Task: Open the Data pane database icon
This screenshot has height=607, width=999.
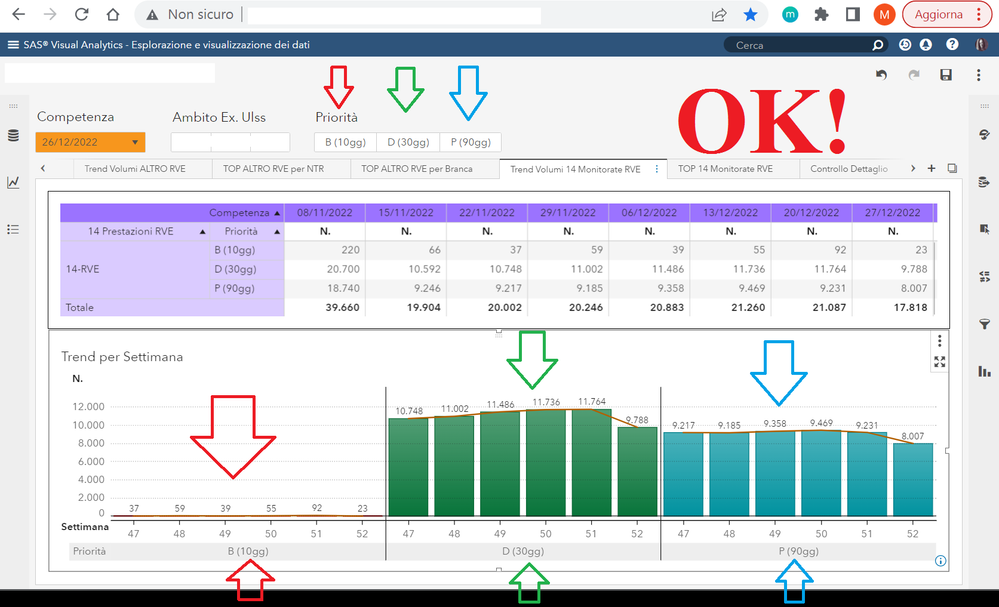Action: pos(13,136)
